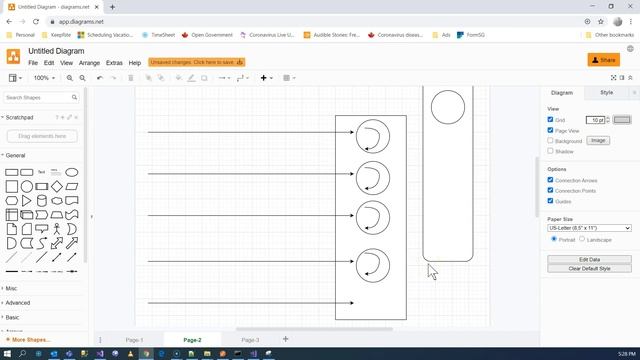Toggle the Connection Points checkbox
640x360 pixels.
550,190
